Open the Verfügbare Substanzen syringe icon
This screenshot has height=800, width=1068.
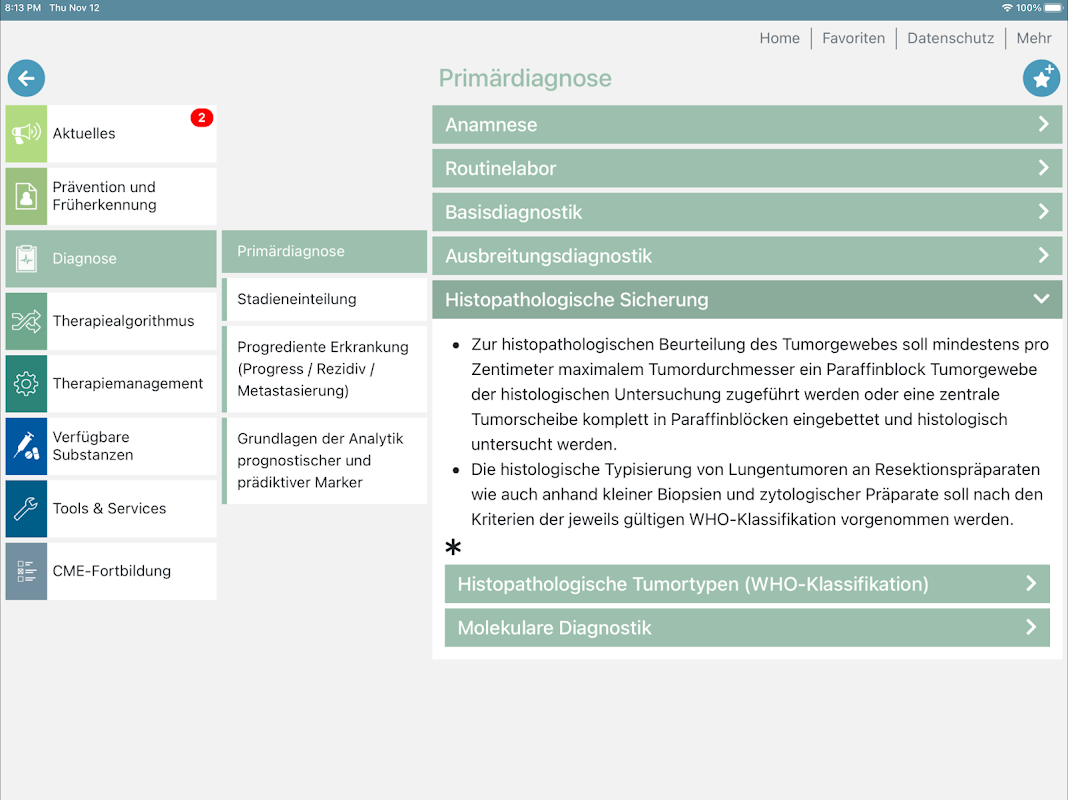tap(27, 446)
